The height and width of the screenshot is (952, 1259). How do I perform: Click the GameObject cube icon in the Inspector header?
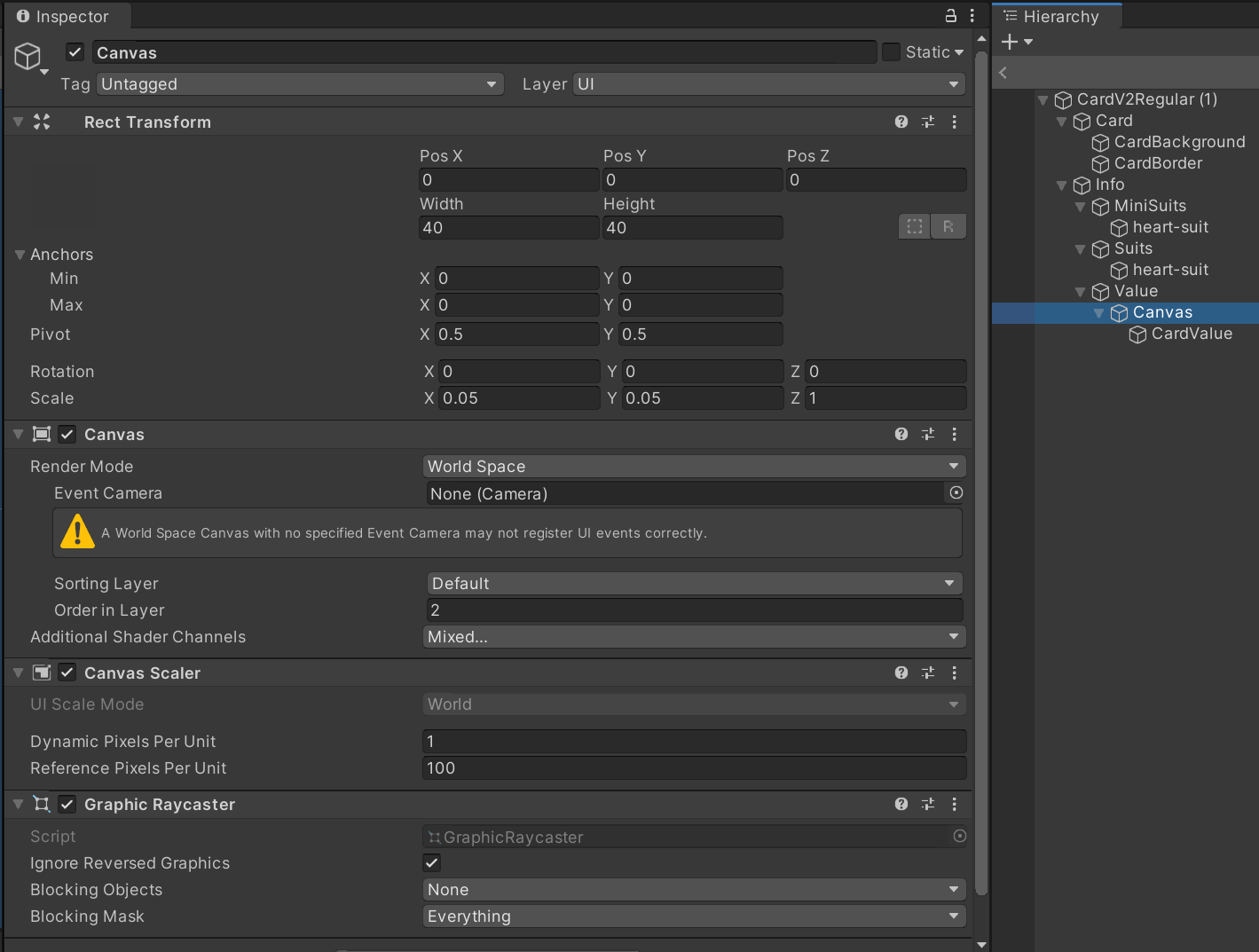[x=28, y=56]
